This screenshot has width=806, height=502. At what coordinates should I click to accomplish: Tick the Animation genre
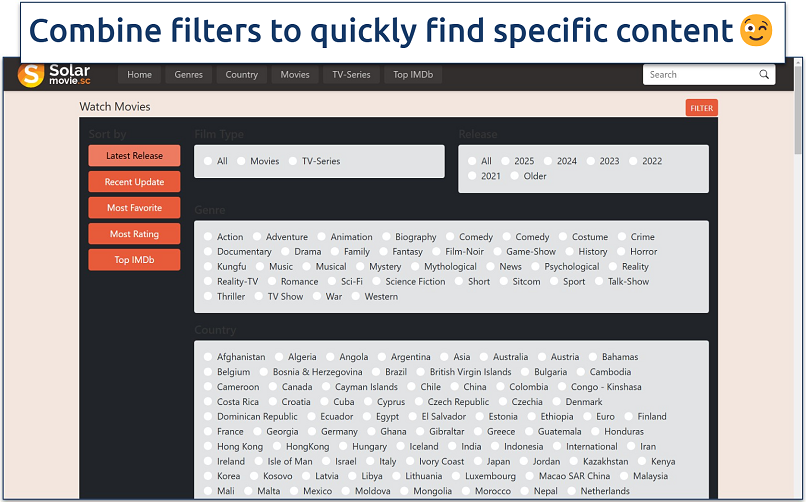point(321,236)
